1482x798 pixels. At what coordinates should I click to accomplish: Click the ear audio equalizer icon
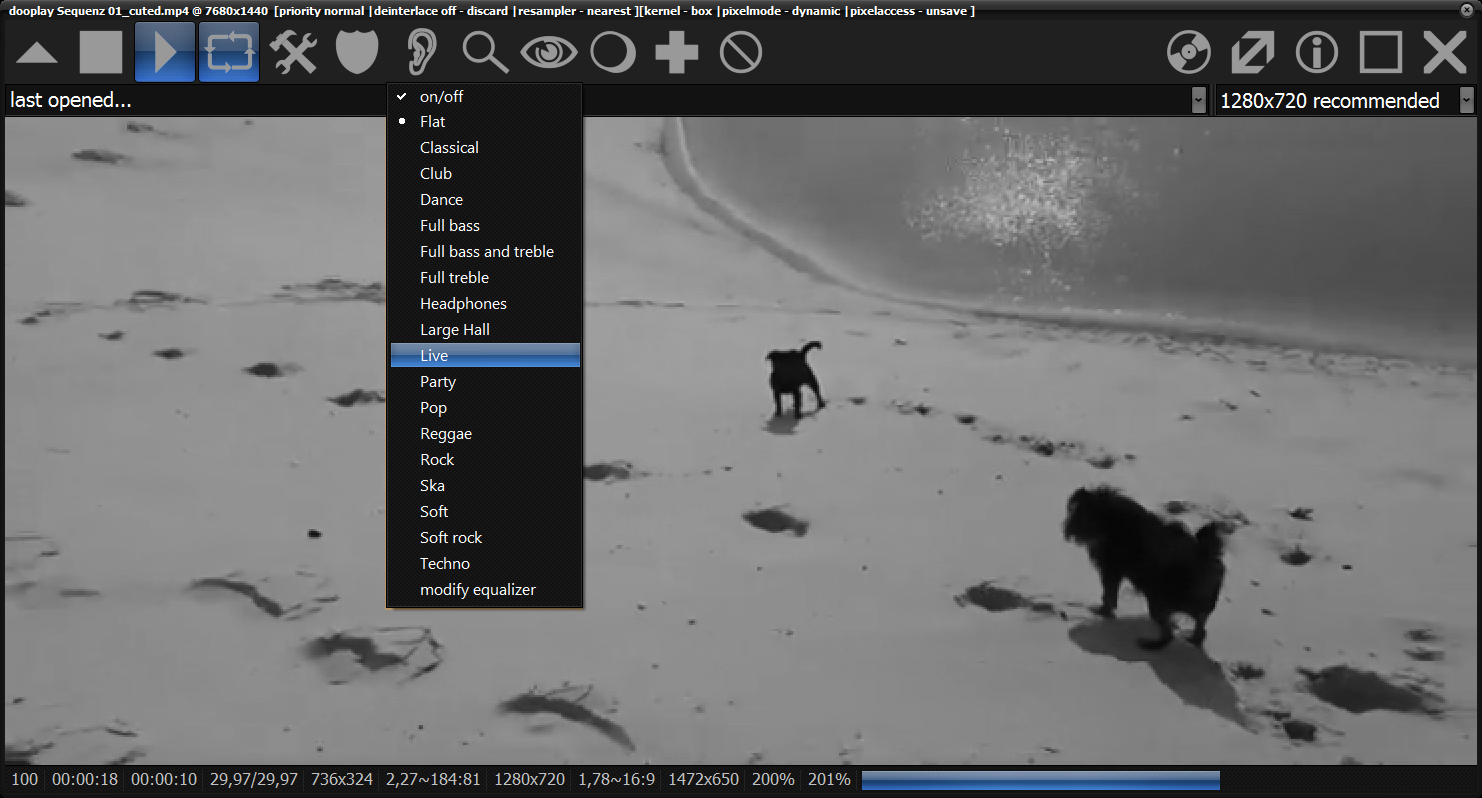pyautogui.click(x=421, y=52)
